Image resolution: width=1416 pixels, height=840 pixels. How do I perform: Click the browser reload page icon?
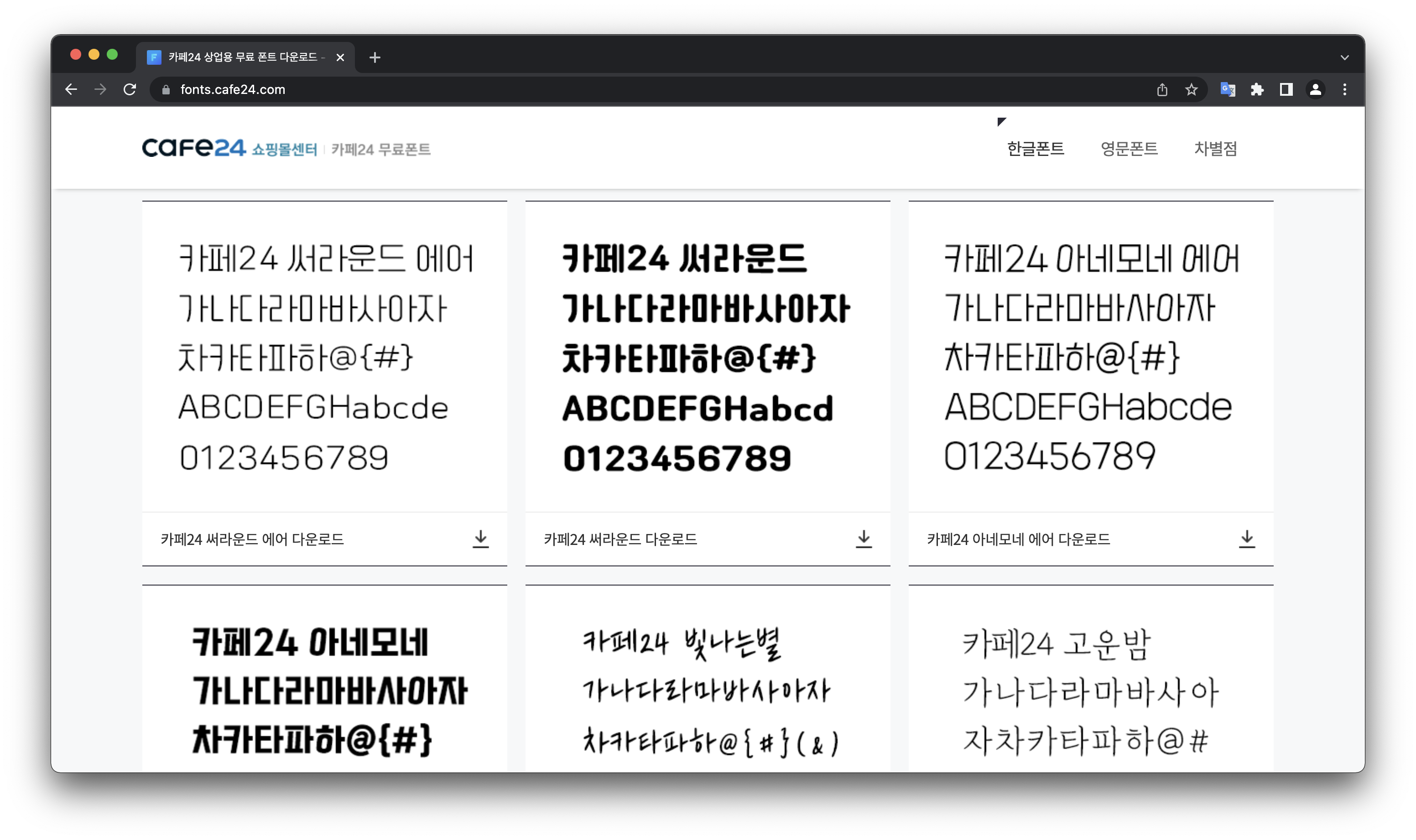(x=130, y=89)
